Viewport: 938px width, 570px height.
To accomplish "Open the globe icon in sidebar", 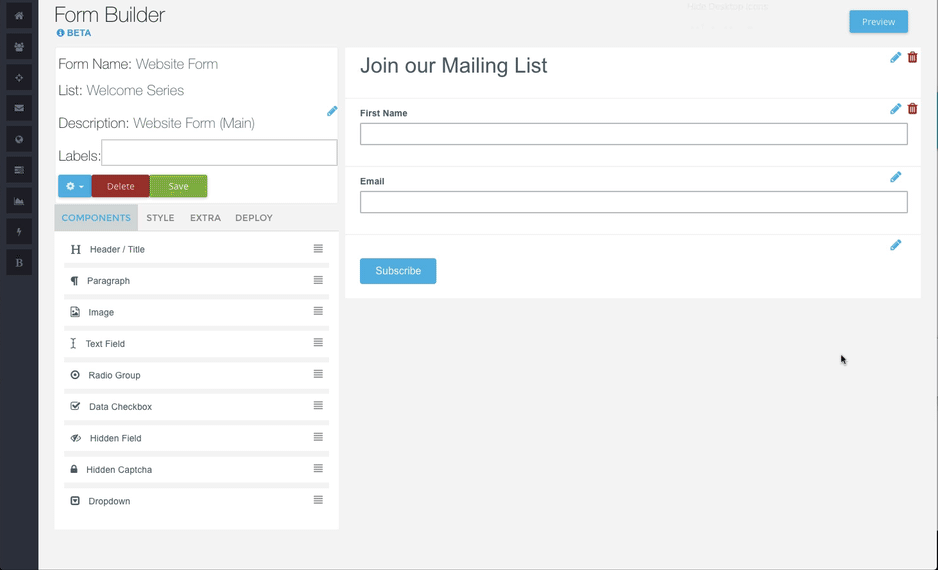I will tap(19, 139).
